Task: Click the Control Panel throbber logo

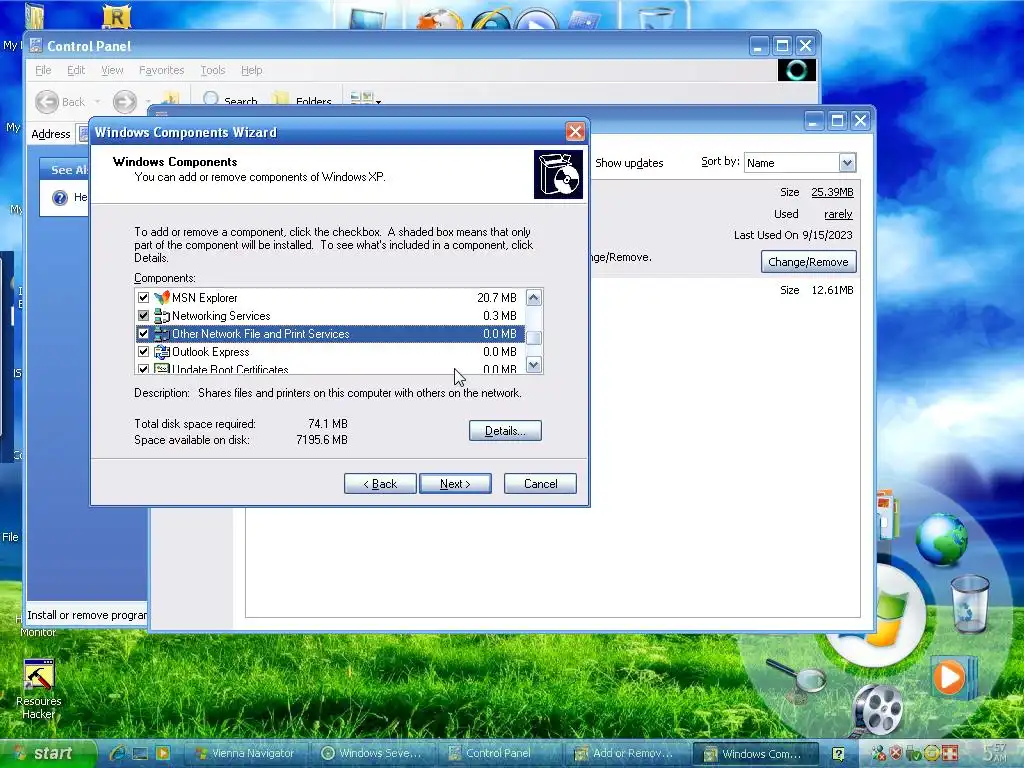Action: click(797, 70)
